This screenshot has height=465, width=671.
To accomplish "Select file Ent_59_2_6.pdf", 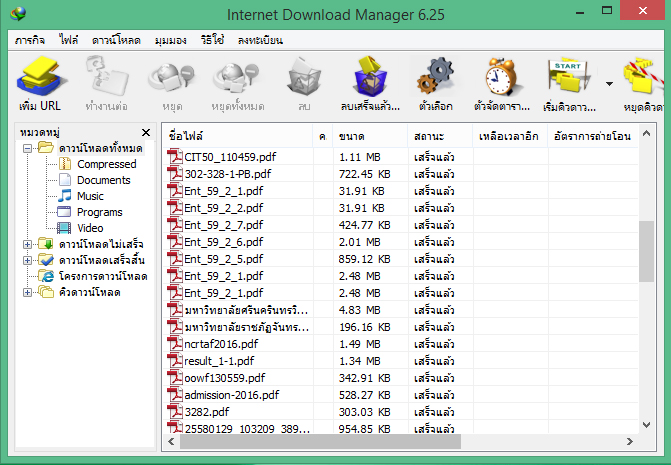I will pyautogui.click(x=223, y=242).
